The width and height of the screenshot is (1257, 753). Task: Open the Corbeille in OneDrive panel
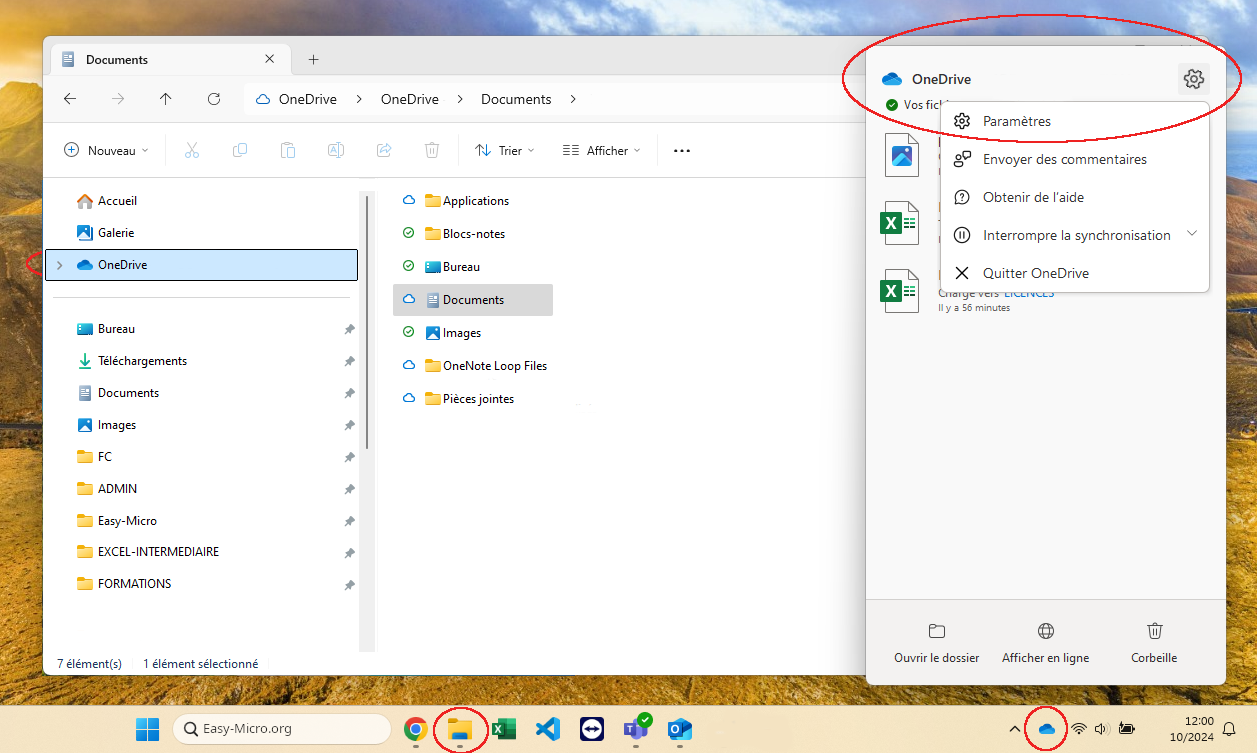click(x=1154, y=643)
